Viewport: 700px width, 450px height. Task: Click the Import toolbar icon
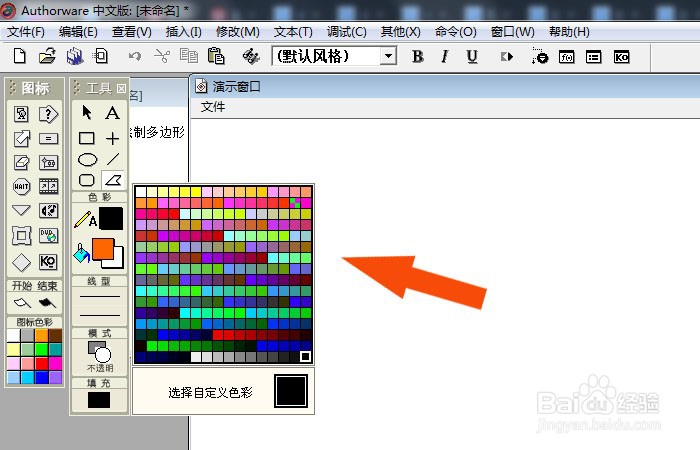coord(100,56)
